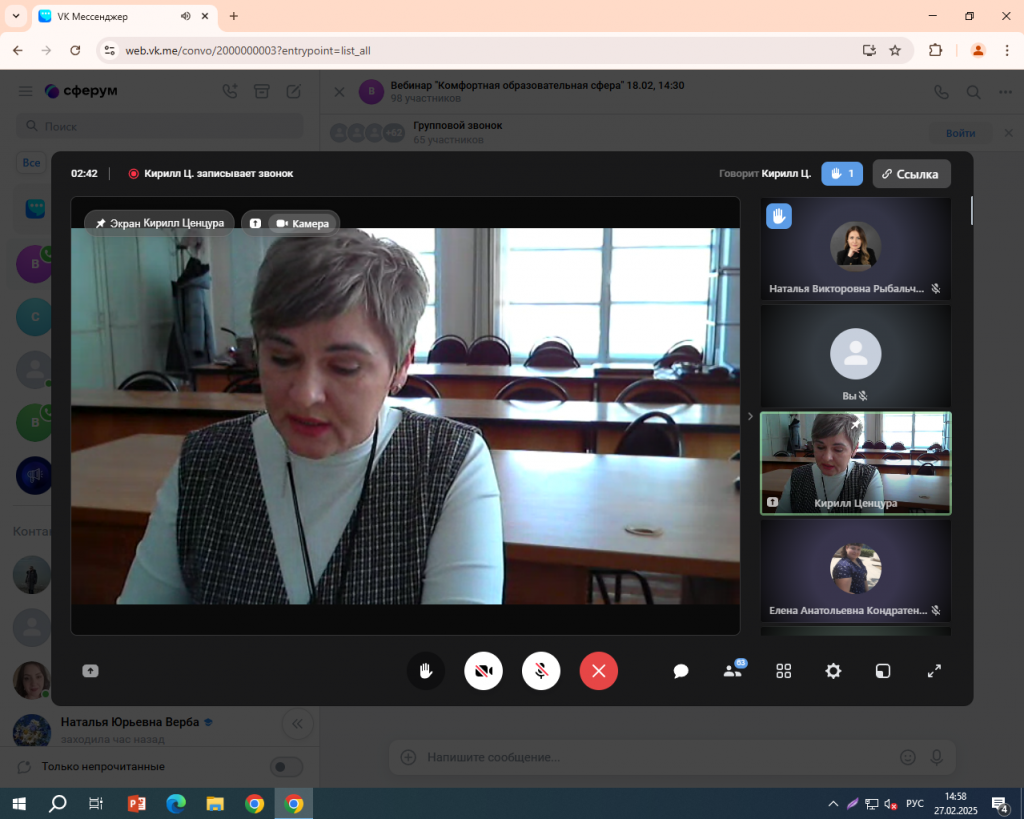The image size is (1024, 819).
Task: Show the participants list
Action: [733, 671]
